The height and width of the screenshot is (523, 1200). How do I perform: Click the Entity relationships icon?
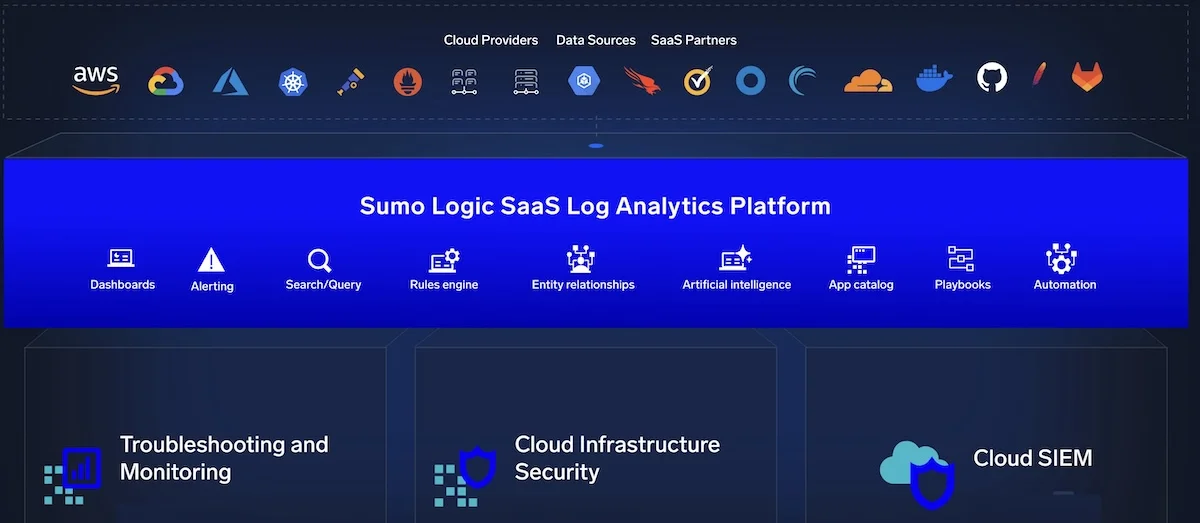click(x=581, y=259)
